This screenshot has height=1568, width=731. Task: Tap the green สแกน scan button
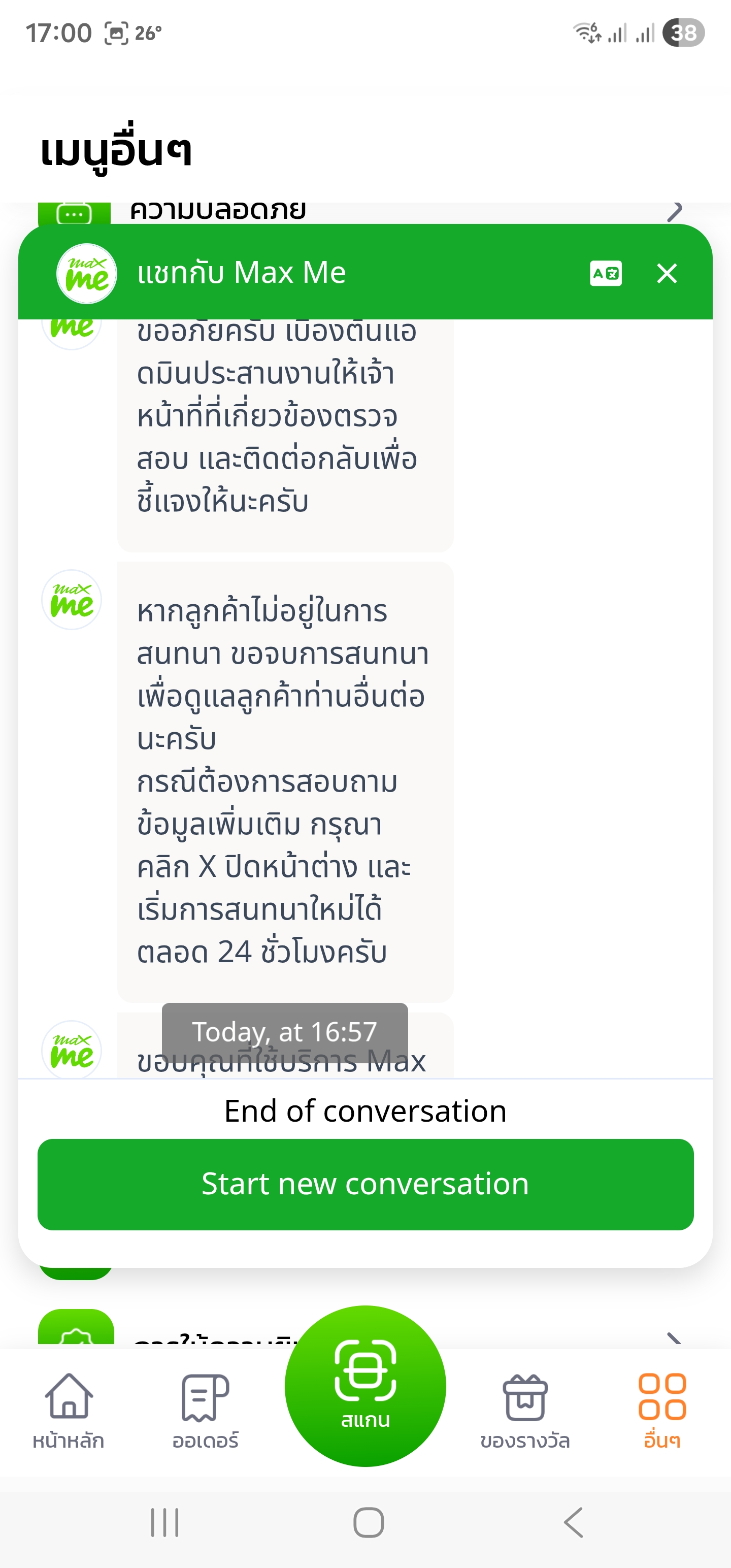365,1386
